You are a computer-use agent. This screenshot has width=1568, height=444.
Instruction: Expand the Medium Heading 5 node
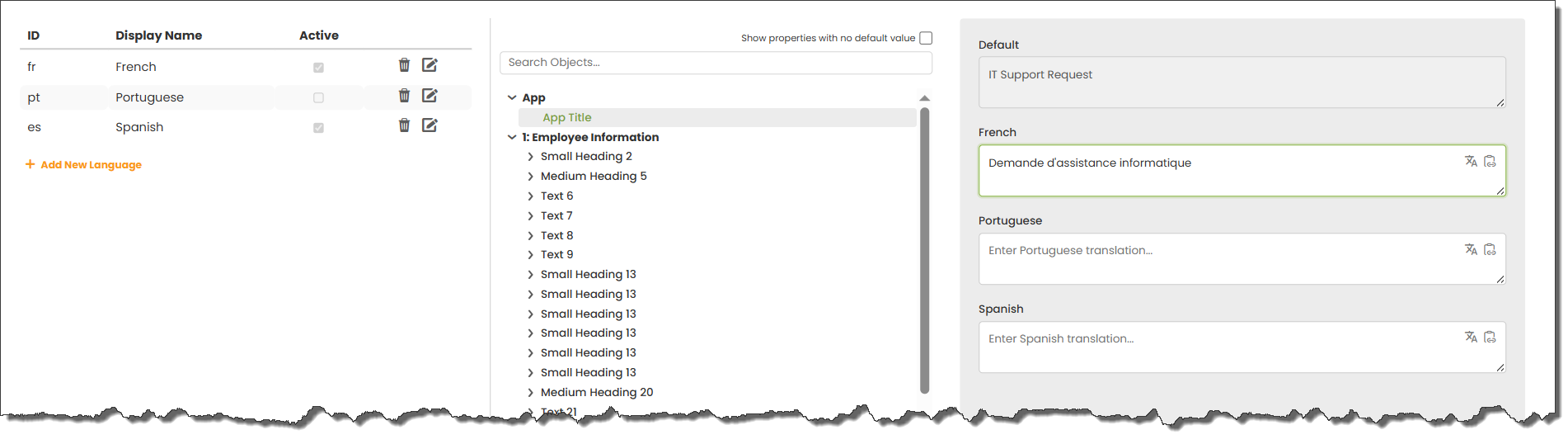[530, 177]
